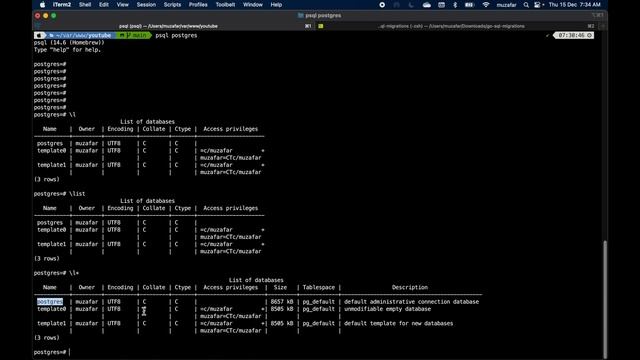Open the Profiles menu
Viewport: 640px width, 360px height.
point(198,5)
